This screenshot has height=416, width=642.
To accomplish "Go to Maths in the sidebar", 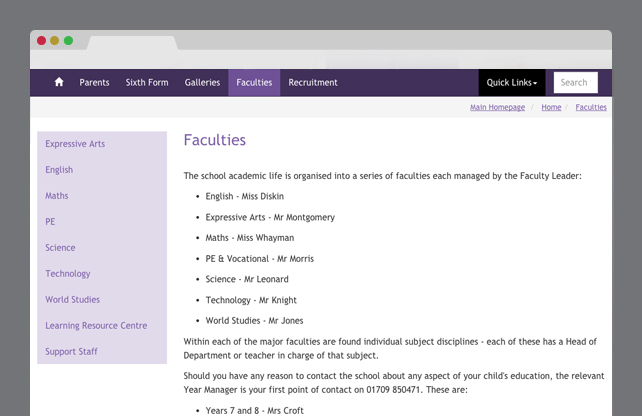I will pyautogui.click(x=57, y=196).
